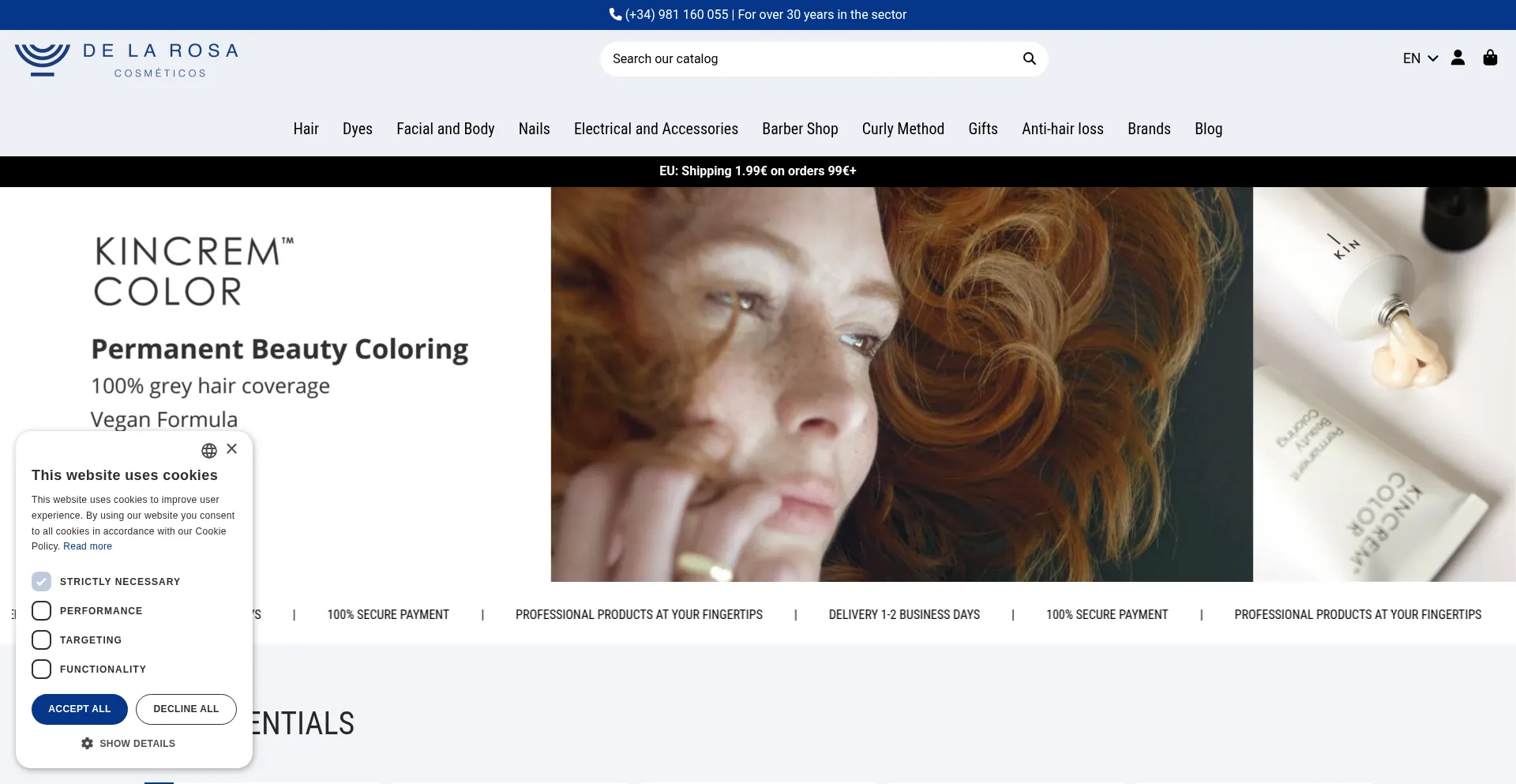
Task: Close the cookie consent popup
Action: pyautogui.click(x=231, y=448)
